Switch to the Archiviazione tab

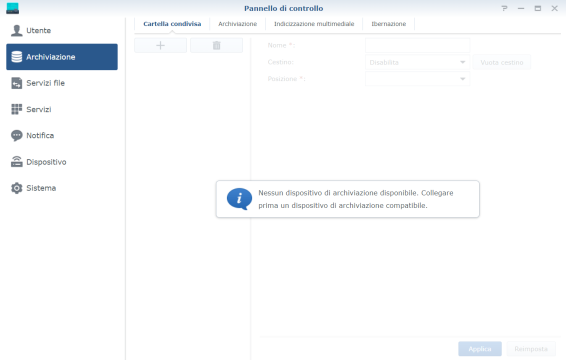[238, 24]
